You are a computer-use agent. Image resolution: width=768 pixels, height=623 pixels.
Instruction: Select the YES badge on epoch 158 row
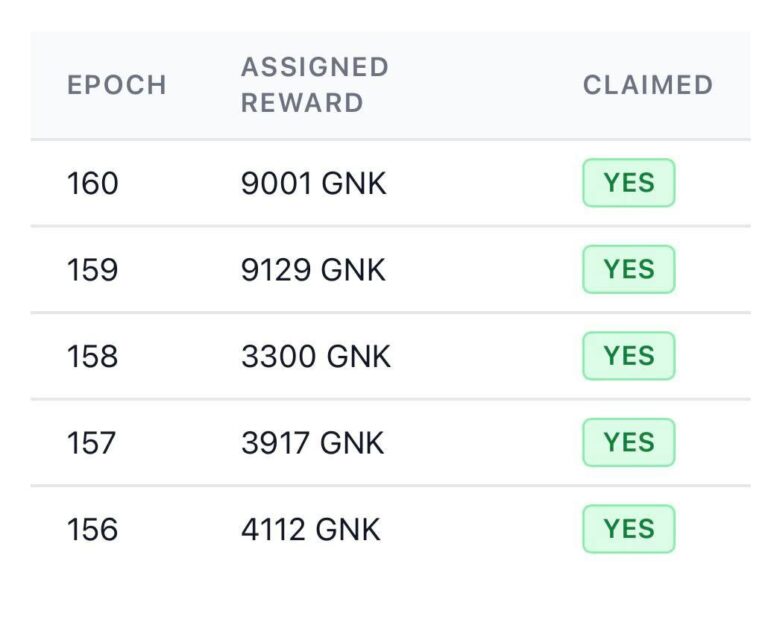(x=629, y=356)
